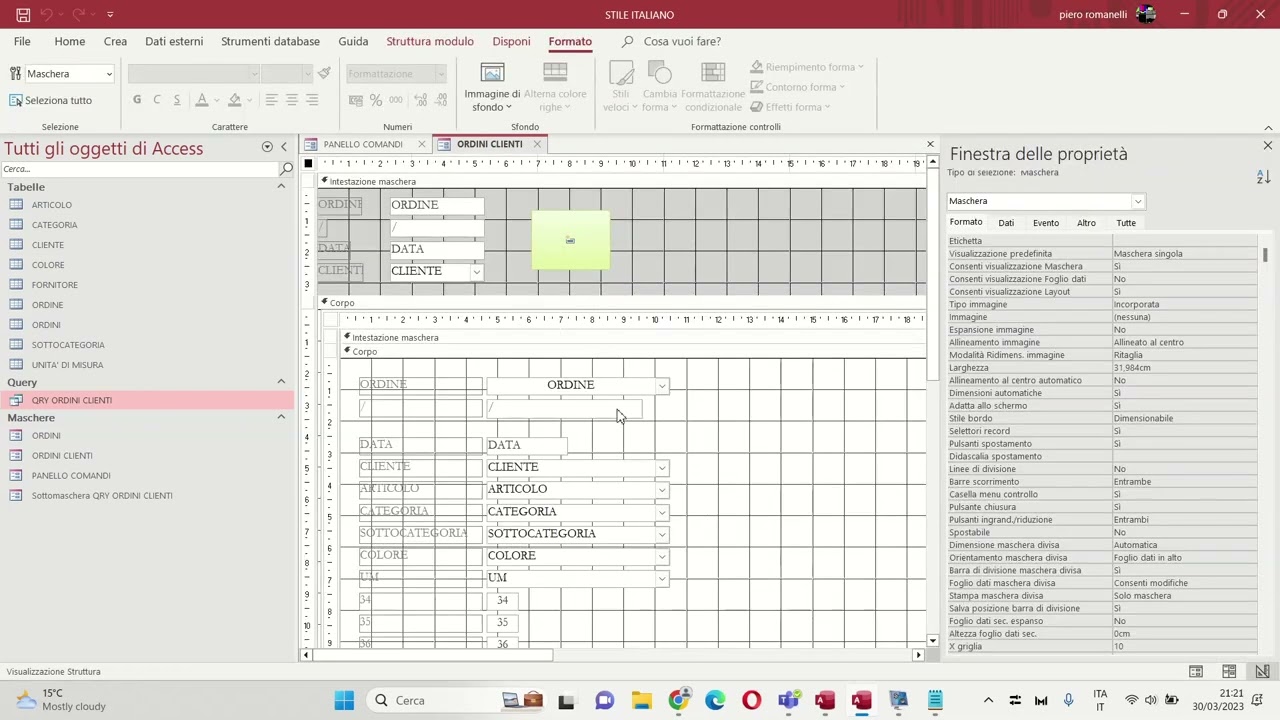The image size is (1280, 720).
Task: Apply italic with the C icon
Action: click(x=157, y=100)
